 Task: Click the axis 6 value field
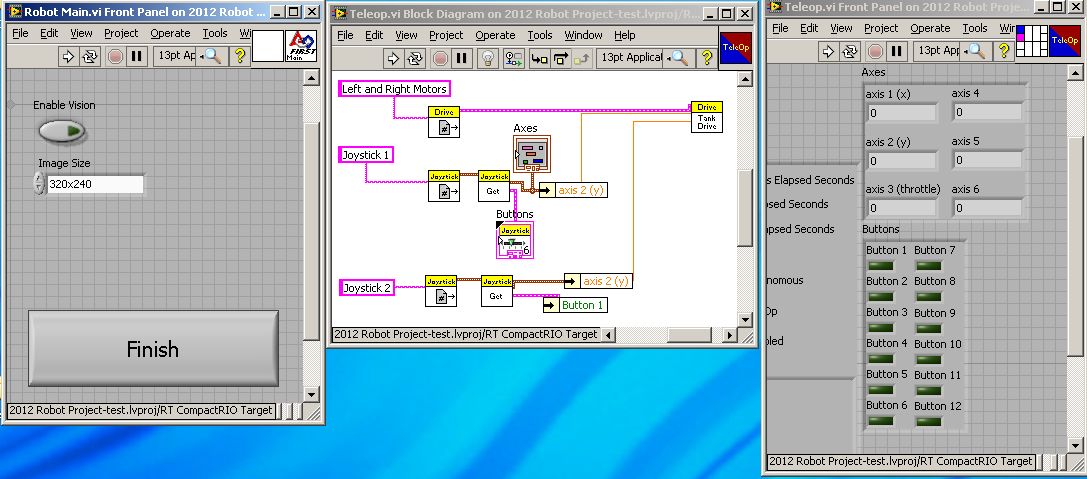click(x=988, y=208)
